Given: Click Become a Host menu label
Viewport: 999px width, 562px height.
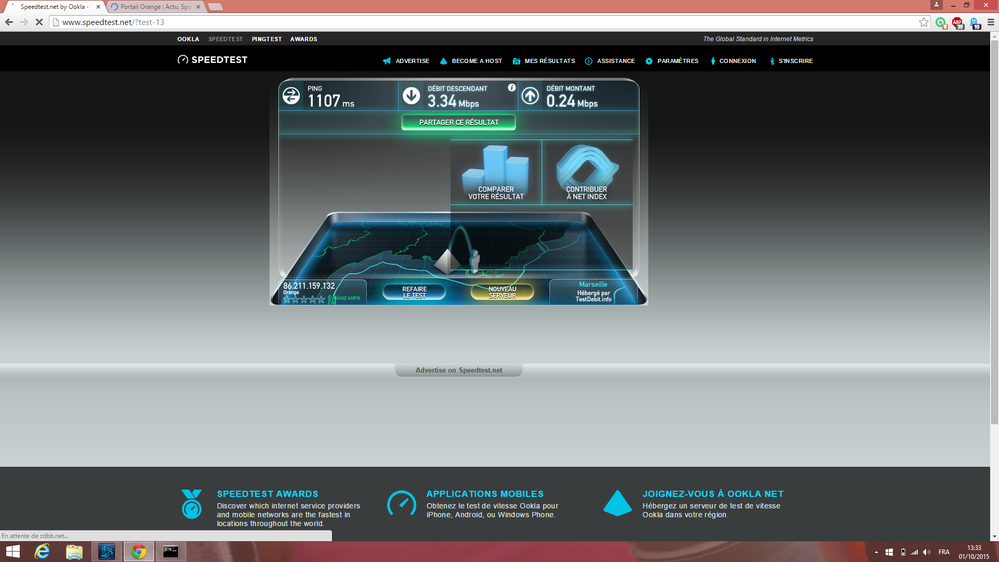Looking at the screenshot, I should pyautogui.click(x=477, y=61).
